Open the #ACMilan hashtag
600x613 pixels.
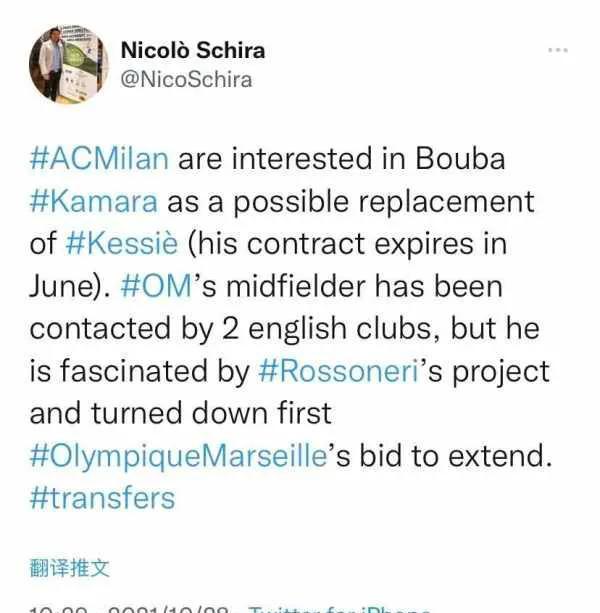99,159
